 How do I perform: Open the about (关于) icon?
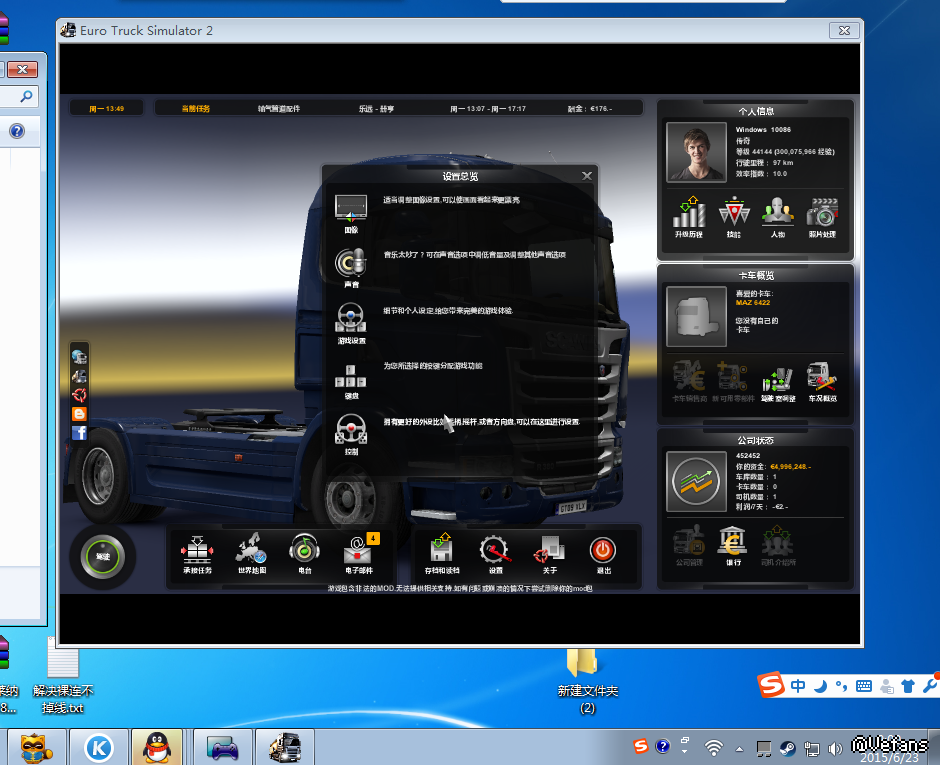click(550, 550)
